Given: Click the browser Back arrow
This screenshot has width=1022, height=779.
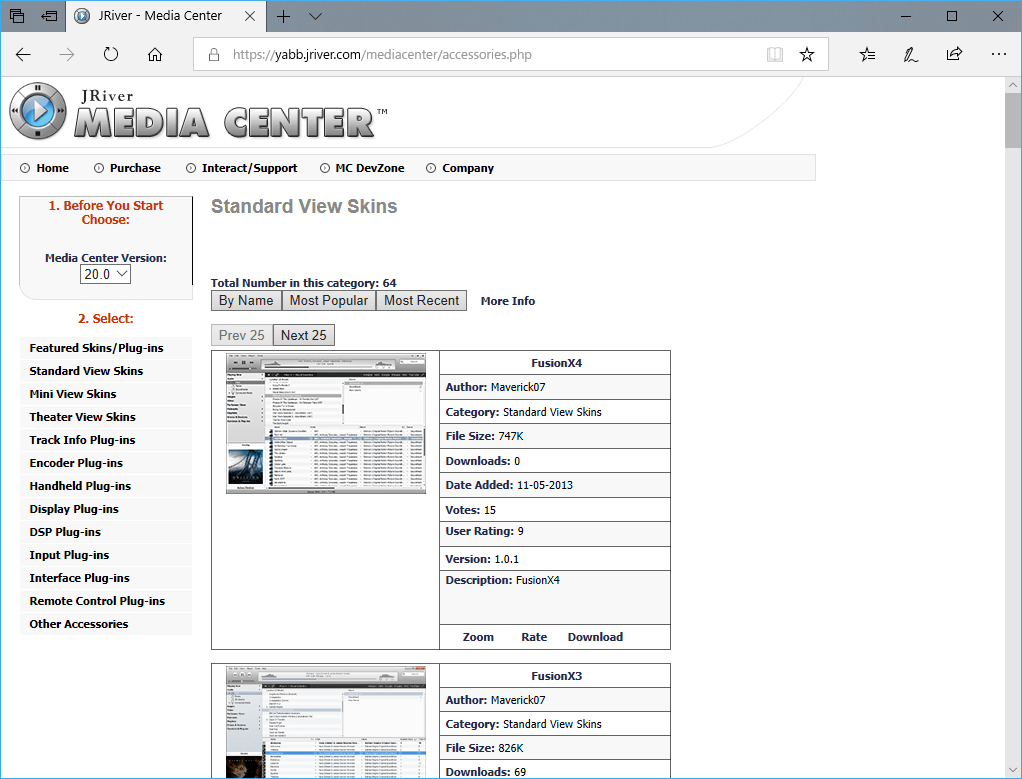Looking at the screenshot, I should click(x=23, y=55).
